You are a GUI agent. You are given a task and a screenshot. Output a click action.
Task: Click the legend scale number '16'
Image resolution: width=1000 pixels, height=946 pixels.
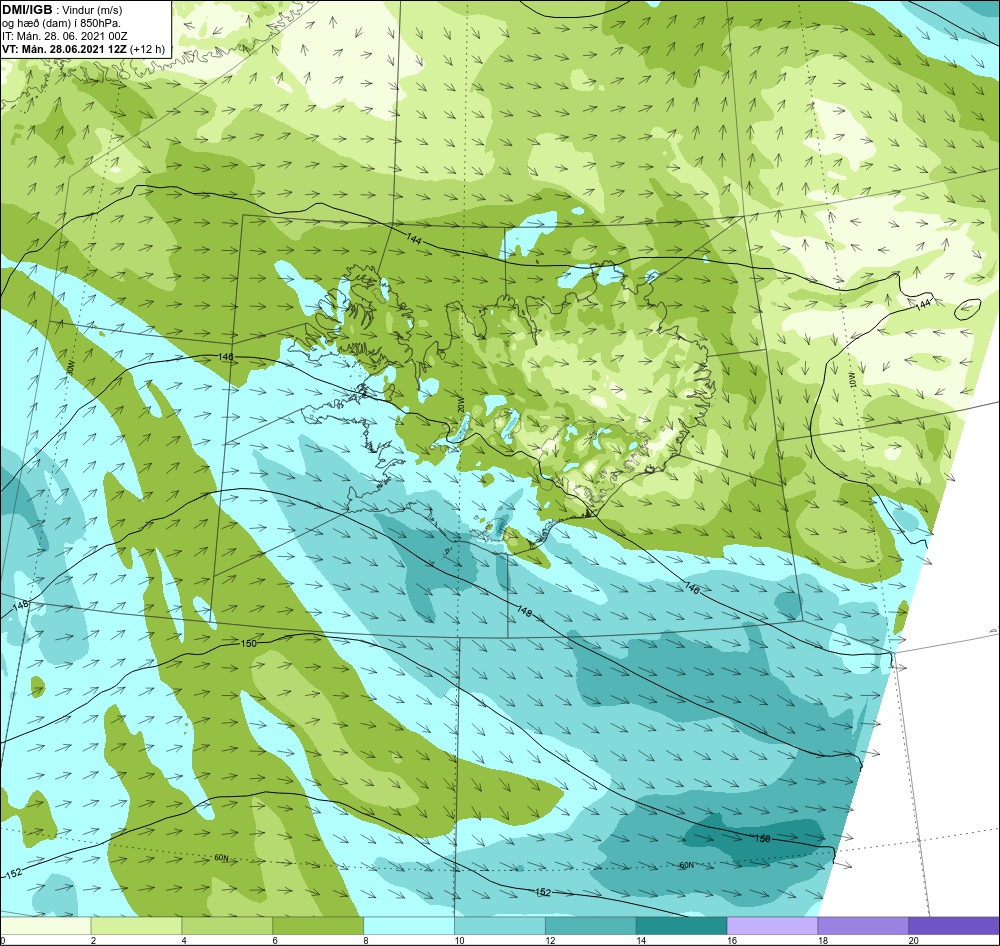pyautogui.click(x=732, y=940)
